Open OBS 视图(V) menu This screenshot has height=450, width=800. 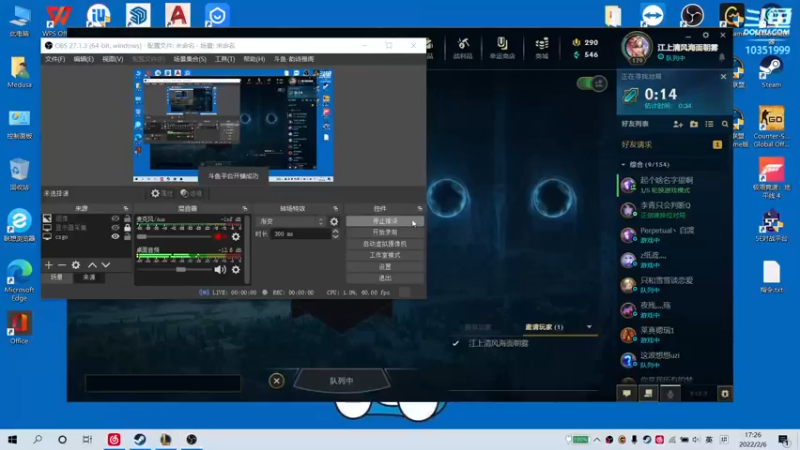point(112,59)
